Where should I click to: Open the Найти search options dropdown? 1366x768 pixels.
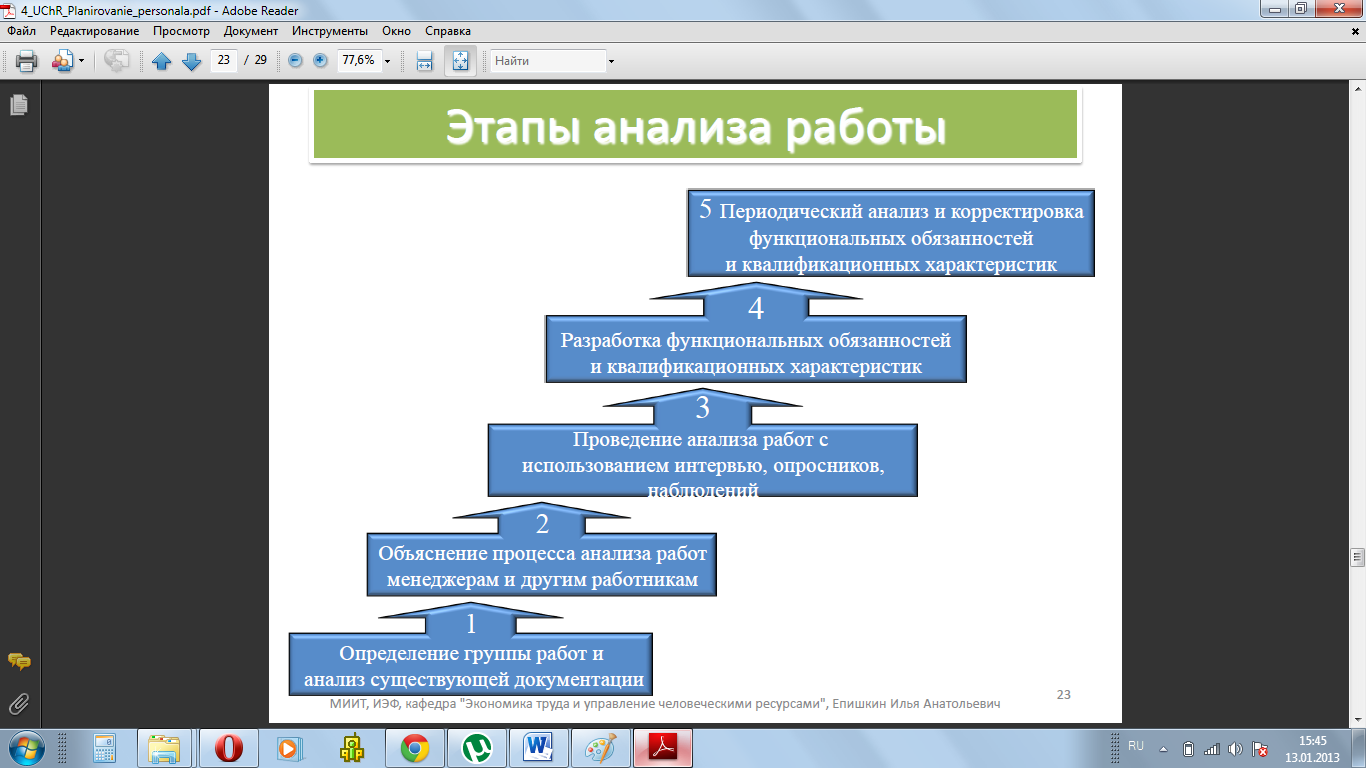(611, 61)
